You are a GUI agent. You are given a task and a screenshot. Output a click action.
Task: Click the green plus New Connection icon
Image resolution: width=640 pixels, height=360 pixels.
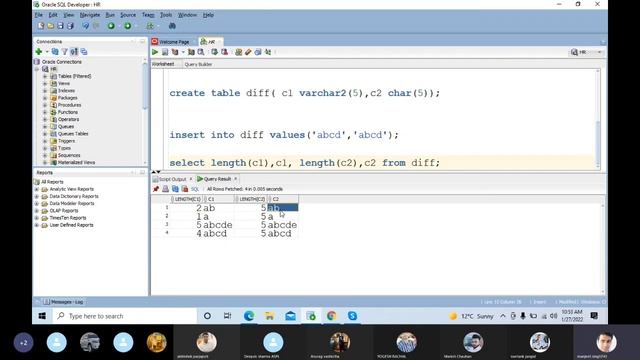(x=39, y=51)
